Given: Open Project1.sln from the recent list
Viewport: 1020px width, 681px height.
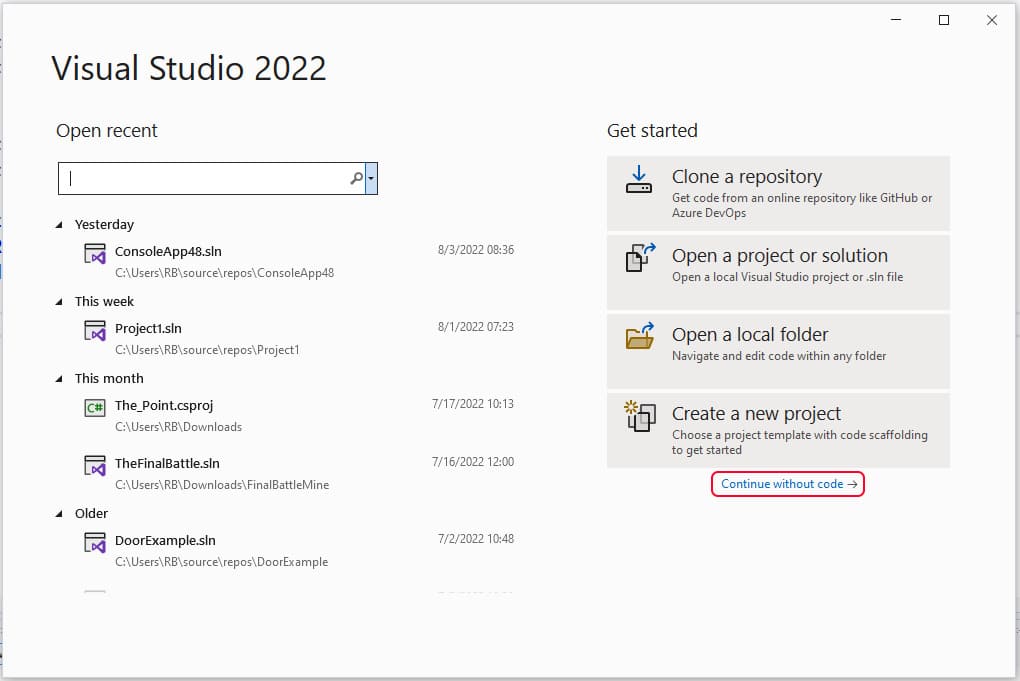Looking at the screenshot, I should tap(148, 329).
